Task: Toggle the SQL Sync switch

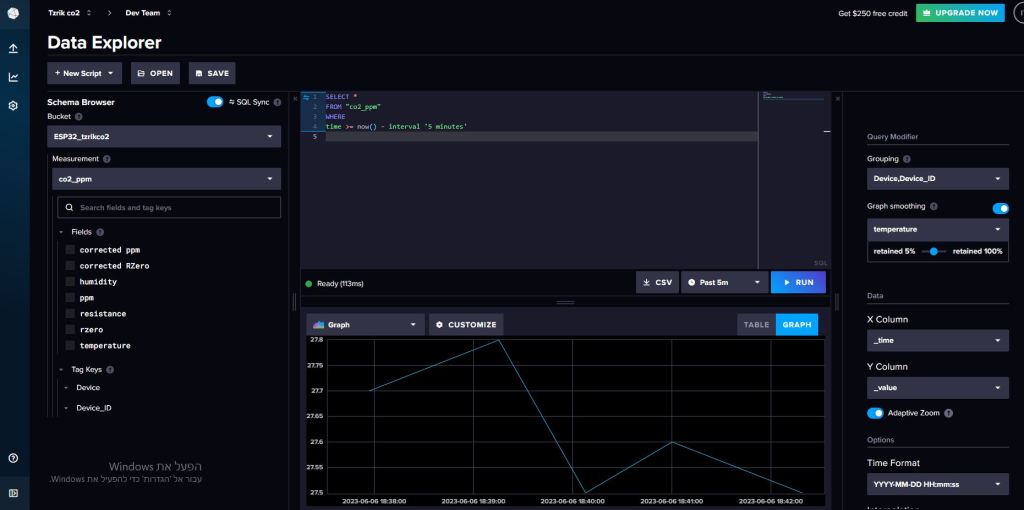Action: pyautogui.click(x=215, y=102)
